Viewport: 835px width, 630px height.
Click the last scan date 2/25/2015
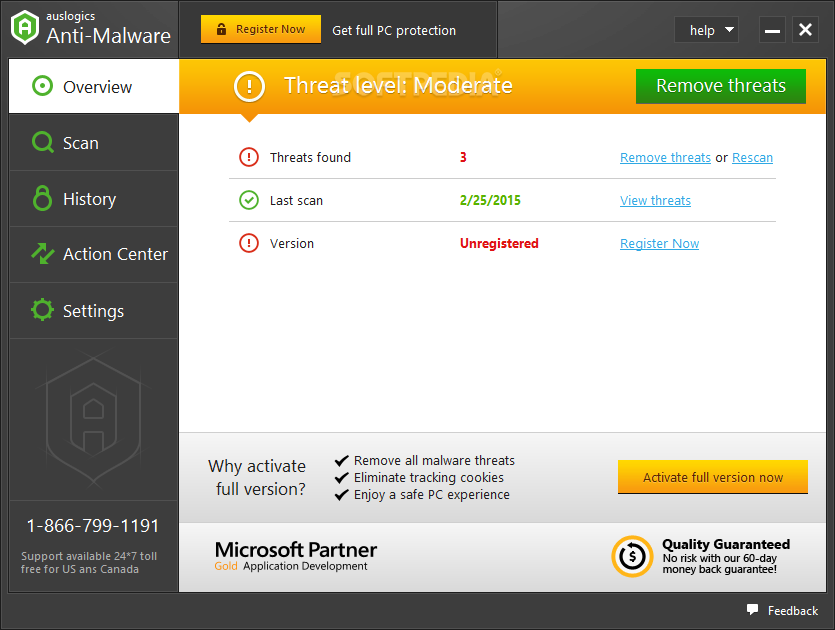click(490, 200)
